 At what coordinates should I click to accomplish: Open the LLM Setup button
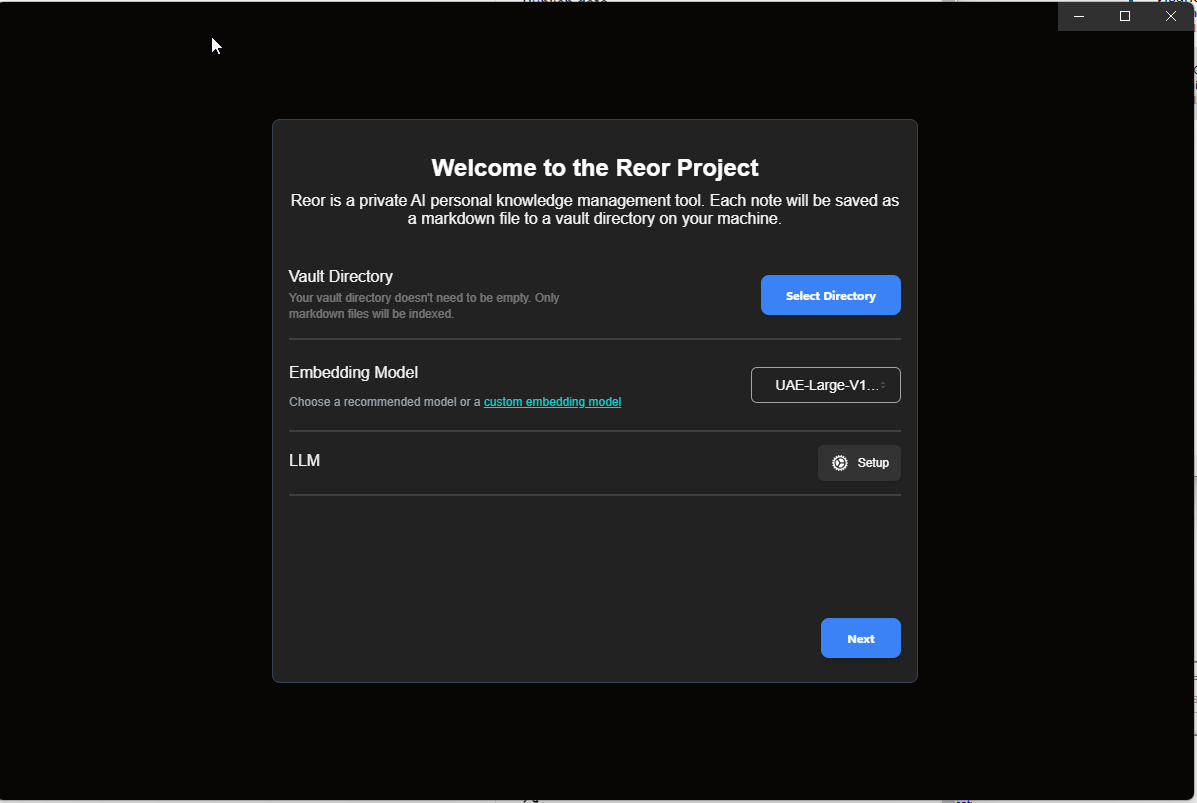859,463
